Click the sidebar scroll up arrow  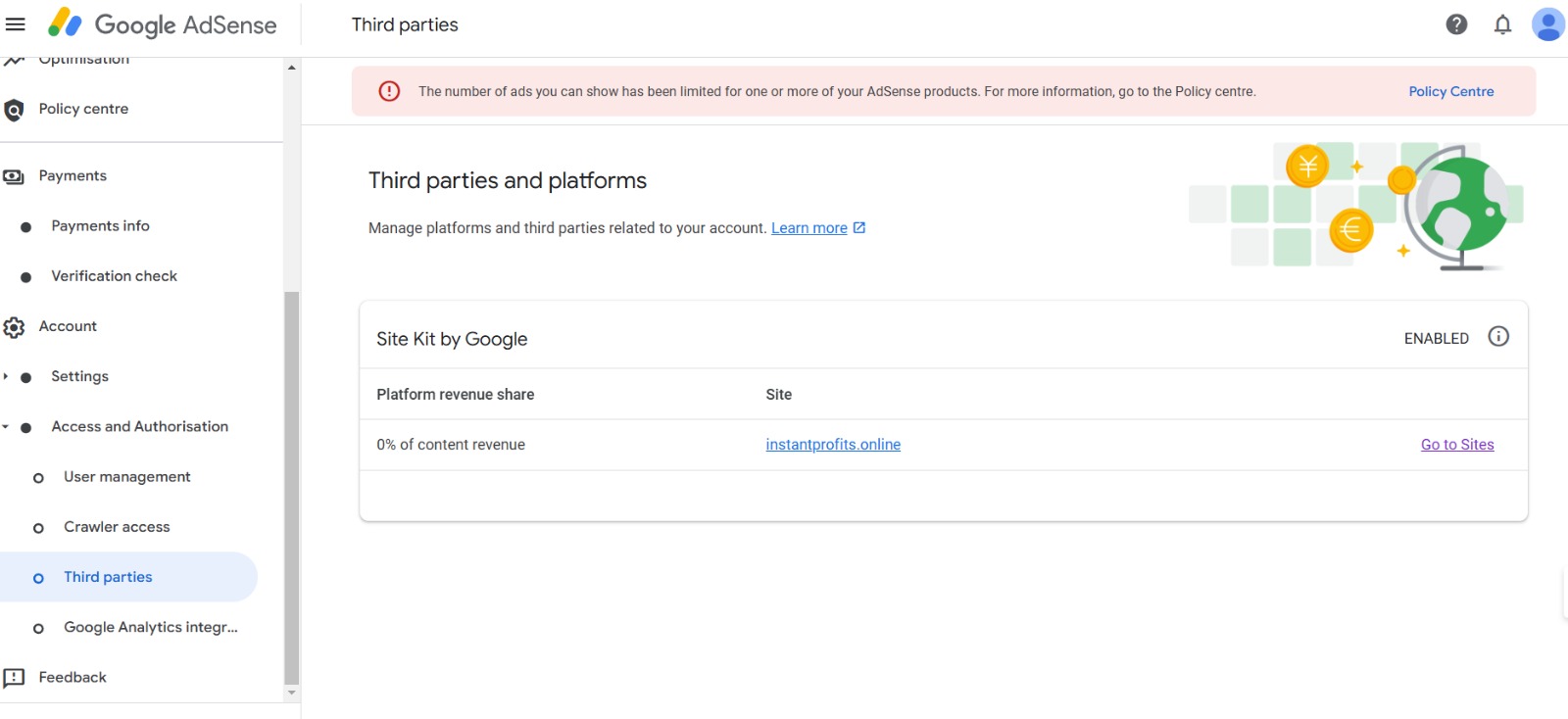[291, 68]
